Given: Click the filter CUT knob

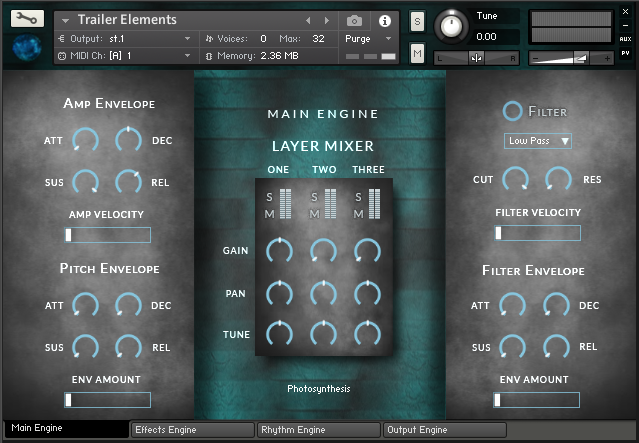Looking at the screenshot, I should pyautogui.click(x=516, y=179).
